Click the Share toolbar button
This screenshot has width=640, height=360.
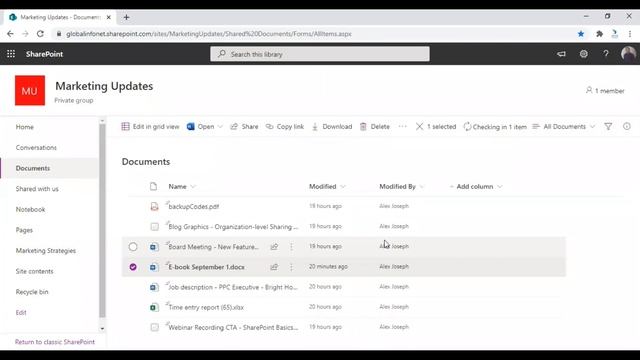point(244,127)
